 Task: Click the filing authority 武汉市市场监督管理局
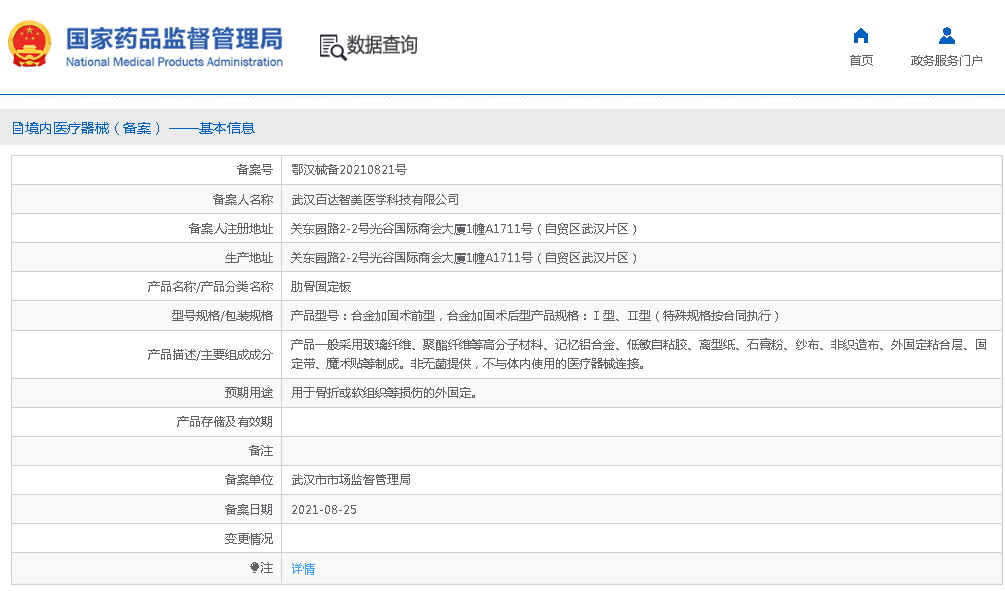(x=350, y=480)
